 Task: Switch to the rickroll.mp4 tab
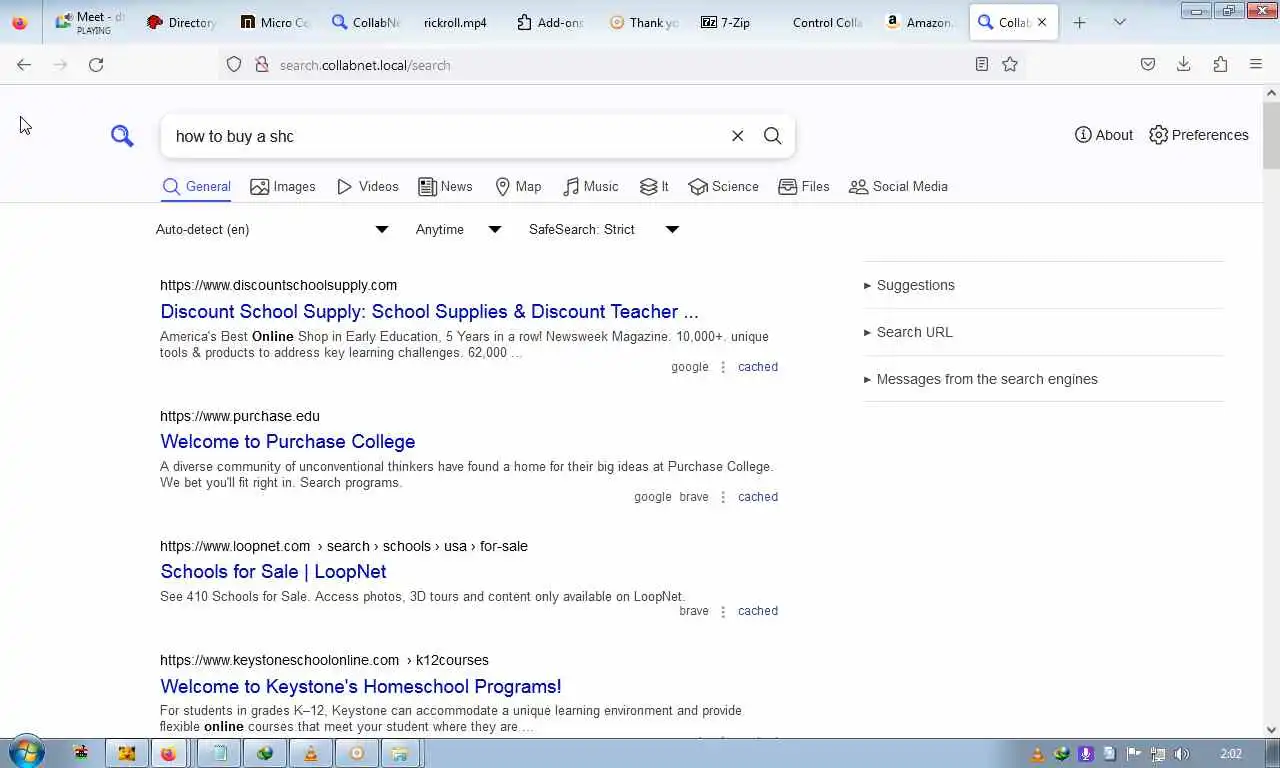(455, 22)
